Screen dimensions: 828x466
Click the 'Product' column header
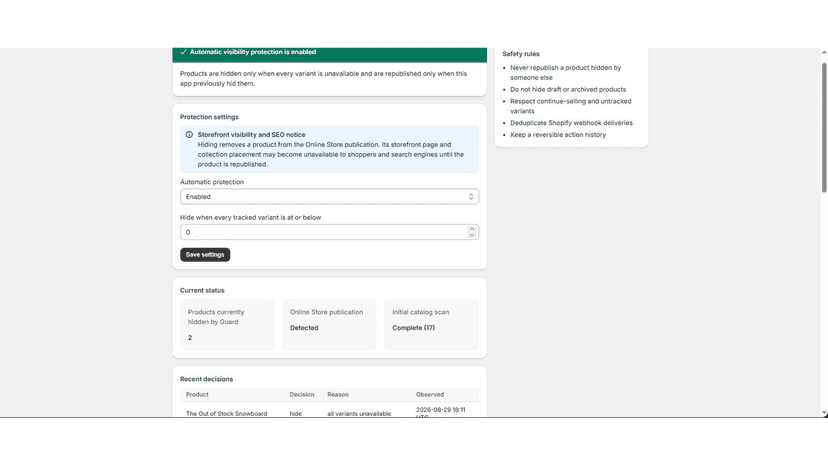[x=197, y=395]
